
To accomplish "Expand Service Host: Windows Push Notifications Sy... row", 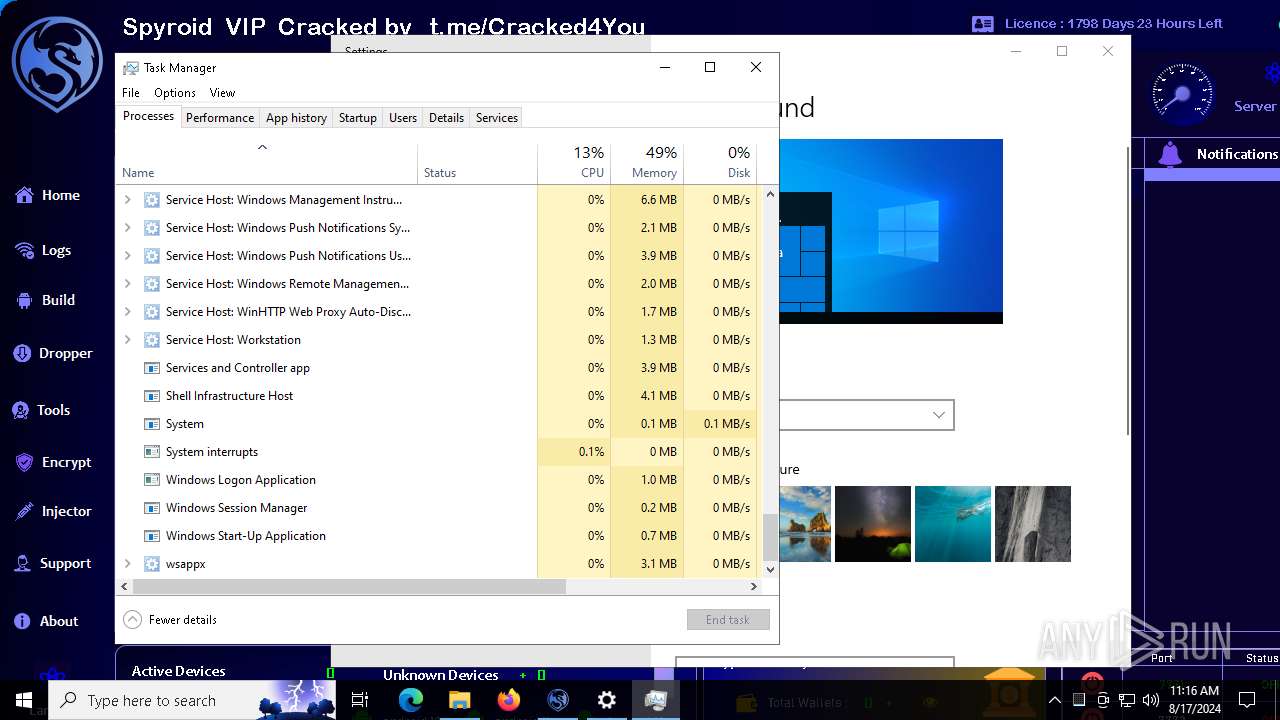I will coord(127,228).
